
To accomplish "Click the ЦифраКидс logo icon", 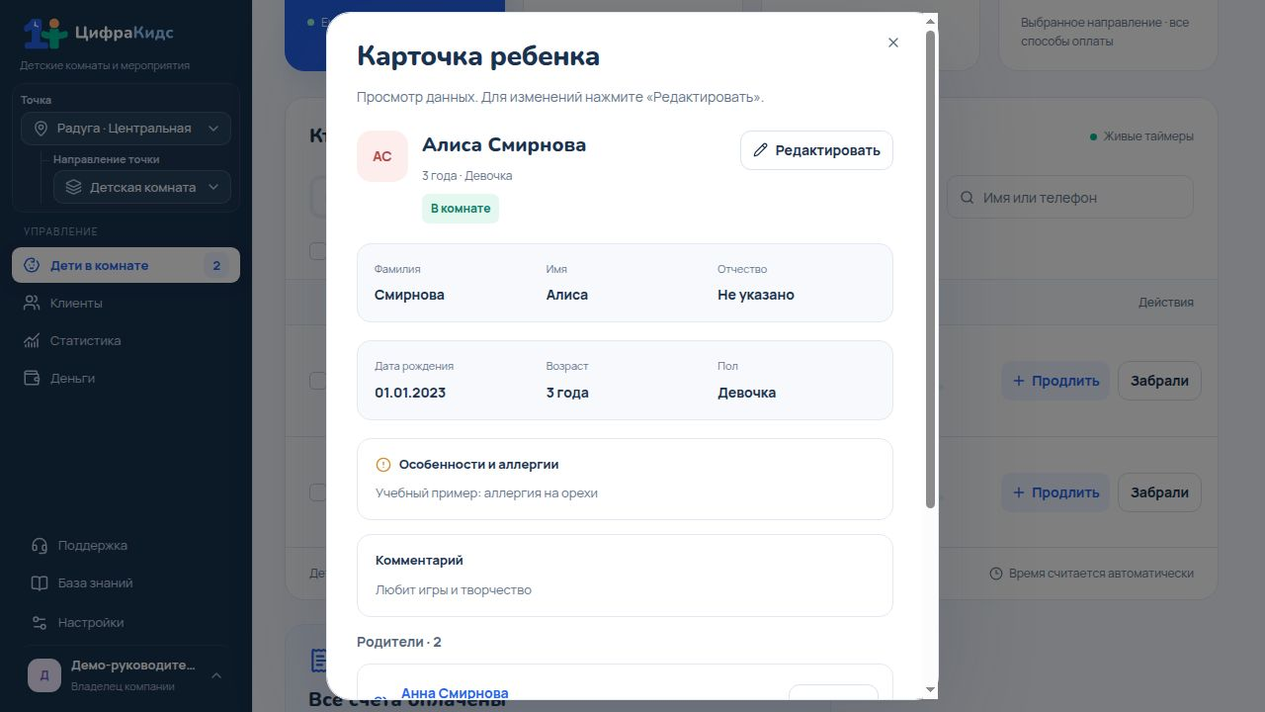I will (x=46, y=33).
